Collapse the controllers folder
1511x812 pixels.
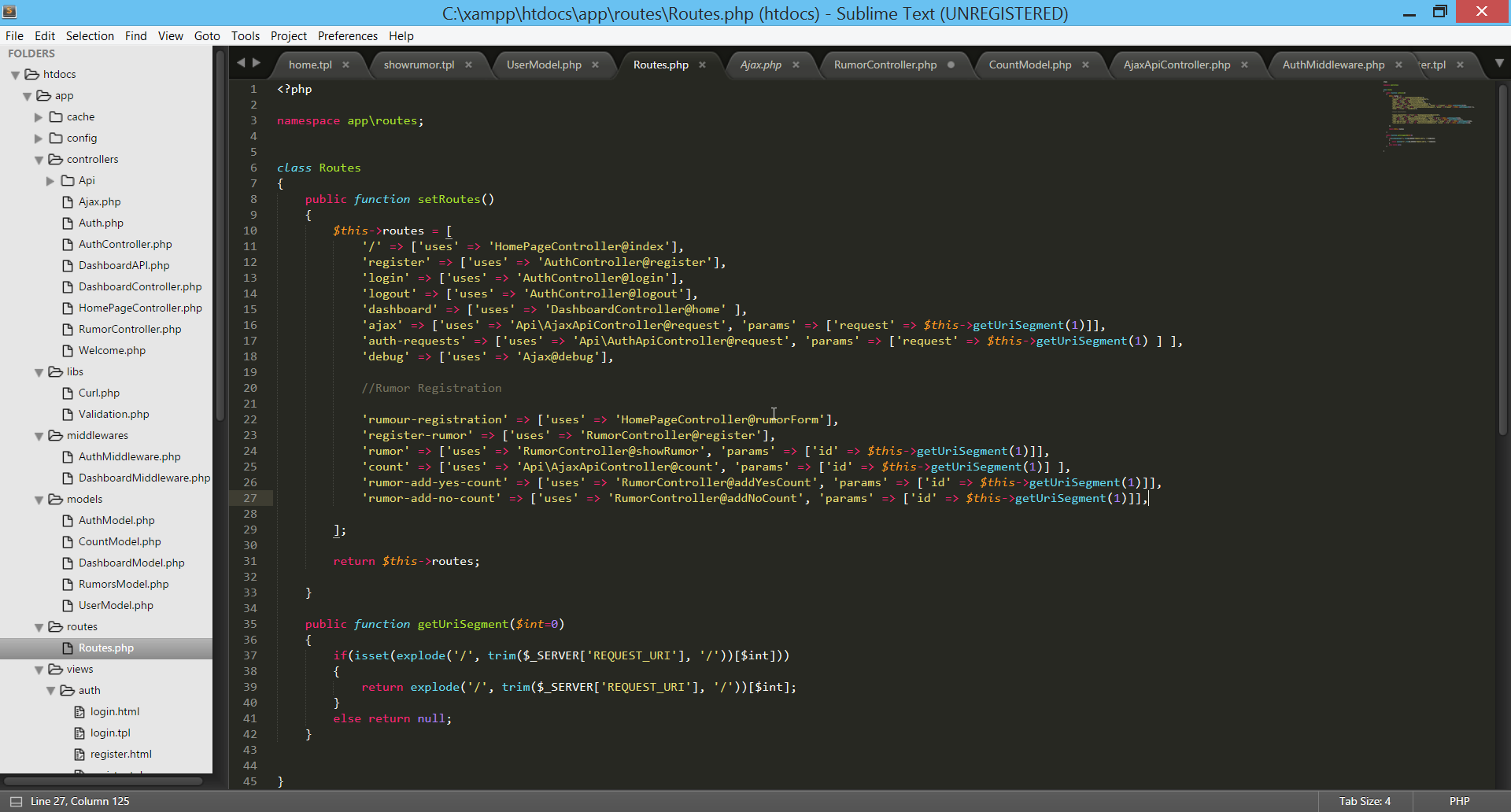(39, 160)
